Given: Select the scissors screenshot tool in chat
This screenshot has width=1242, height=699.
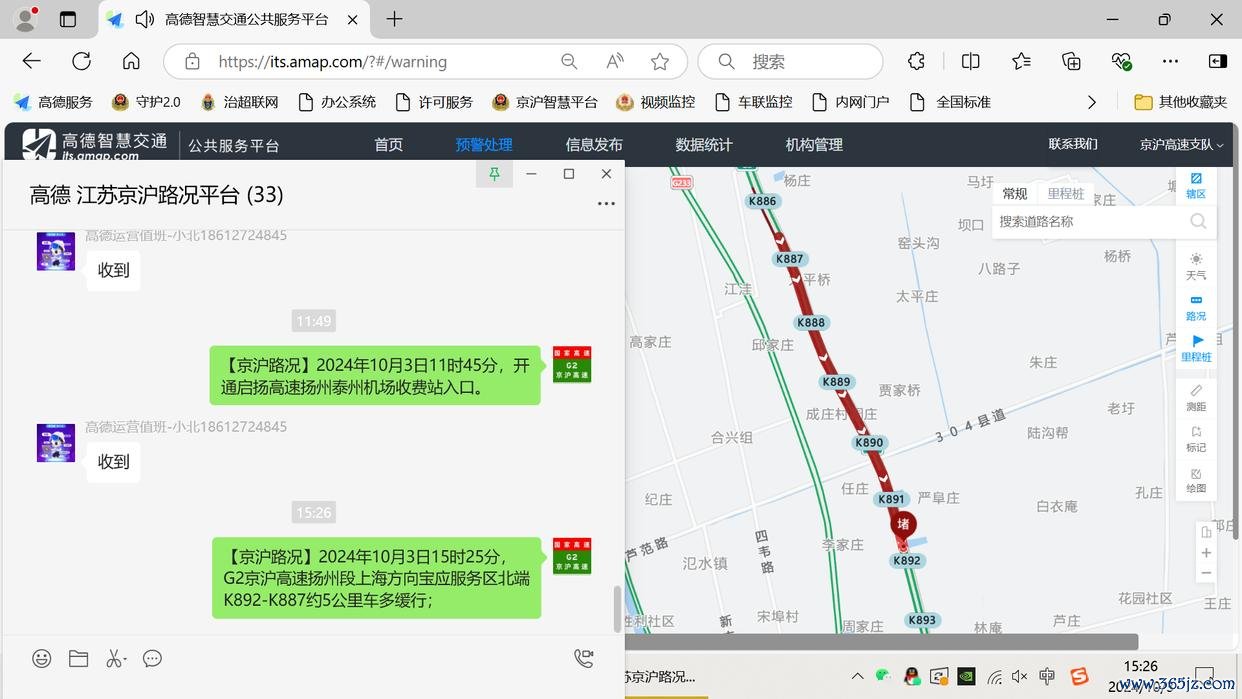Looking at the screenshot, I should [x=115, y=658].
